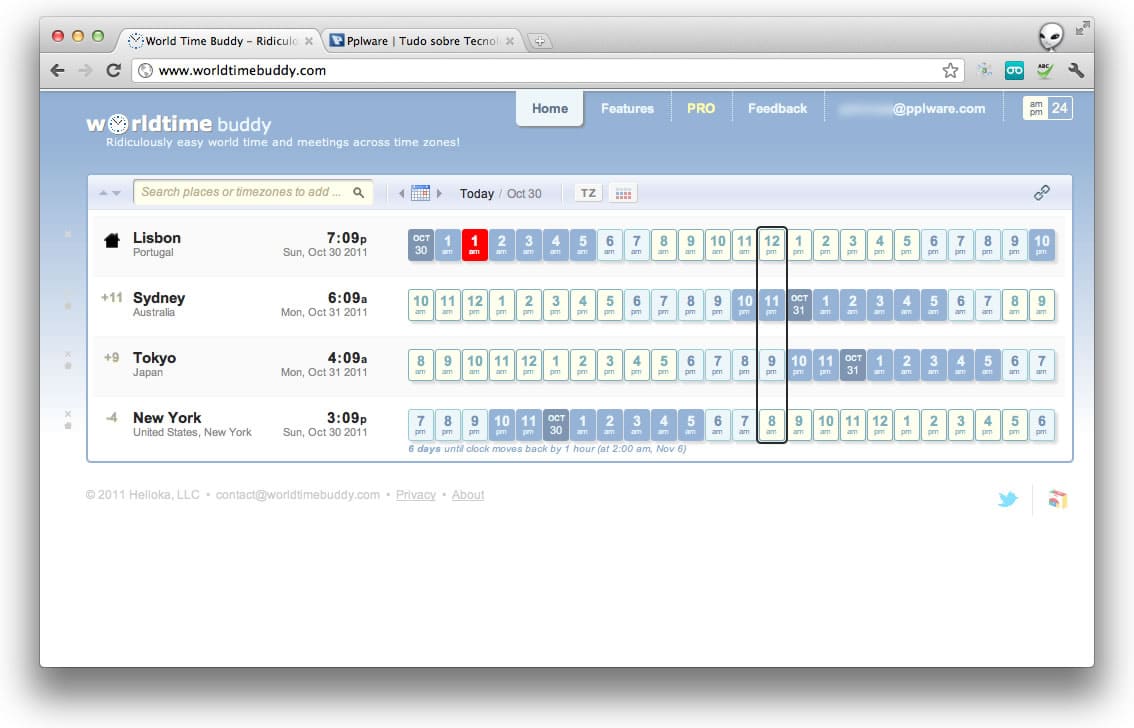Screen dimensions: 1134x728
Task: Open the date picker calendar icon
Action: [x=420, y=193]
